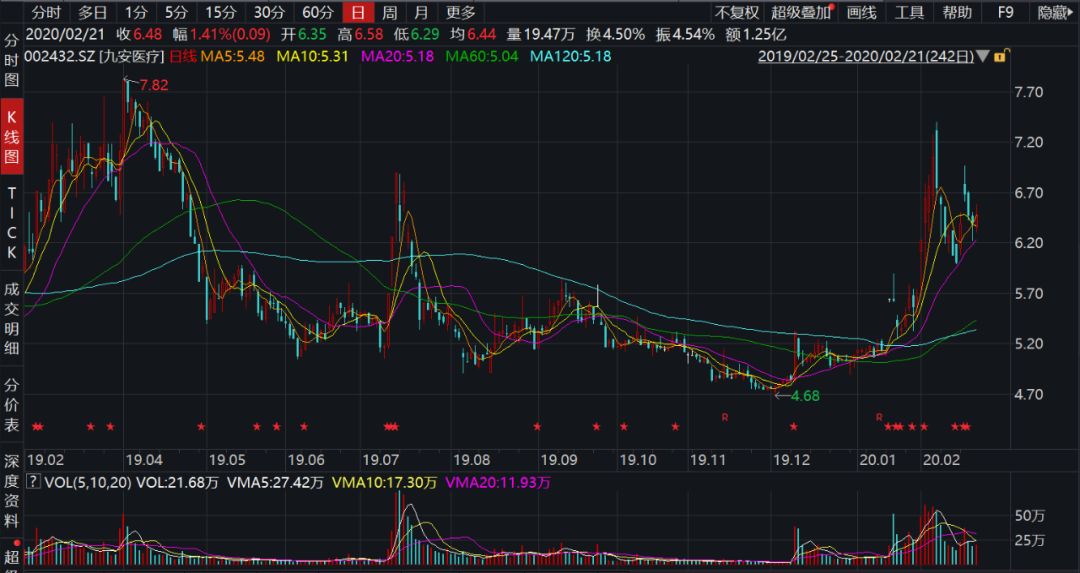Click the first red star event marker
Image resolution: width=1080 pixels, height=573 pixels.
pos(35,427)
